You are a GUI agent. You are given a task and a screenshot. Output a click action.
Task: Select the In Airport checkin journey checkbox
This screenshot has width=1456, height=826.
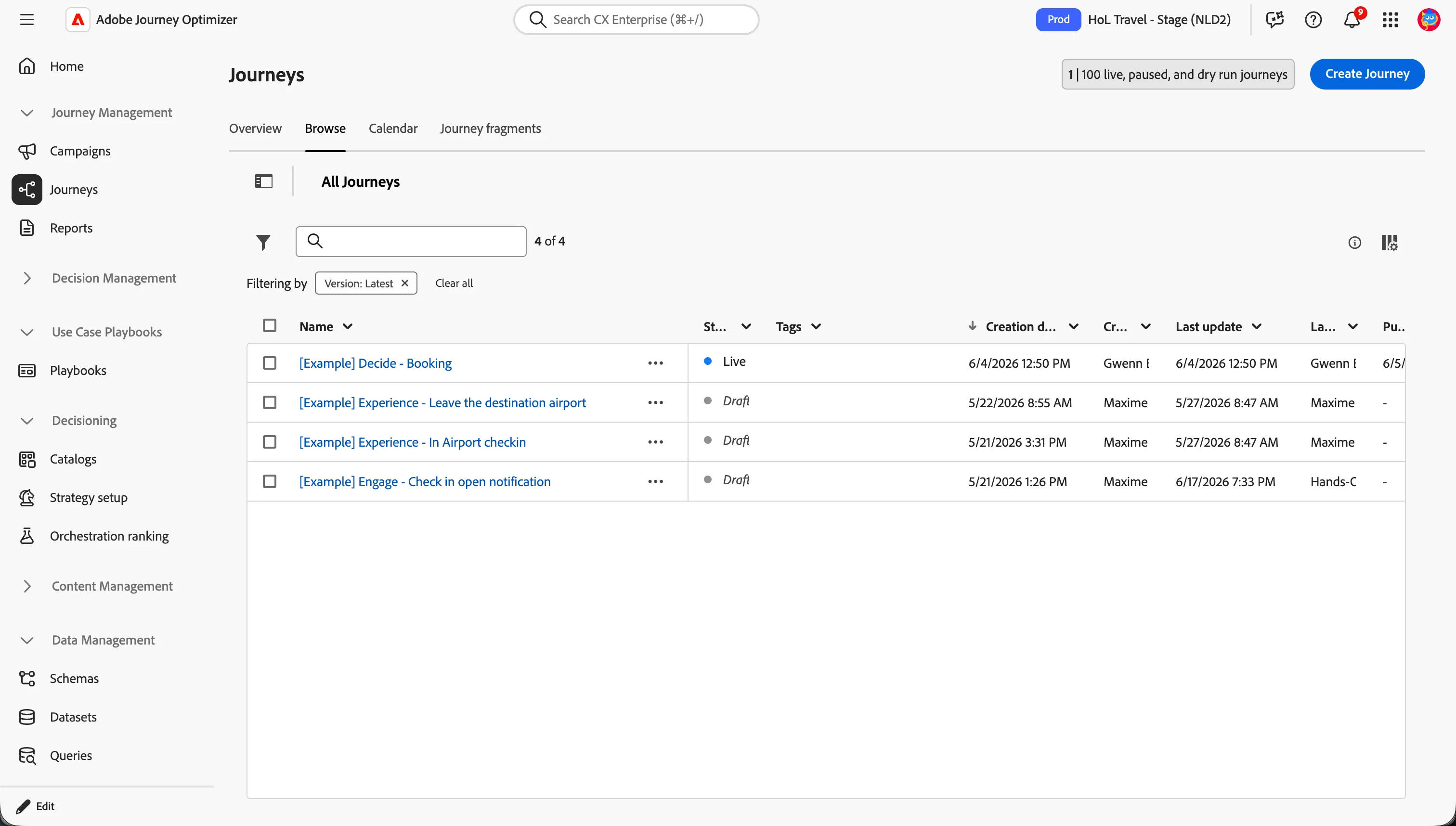(270, 442)
